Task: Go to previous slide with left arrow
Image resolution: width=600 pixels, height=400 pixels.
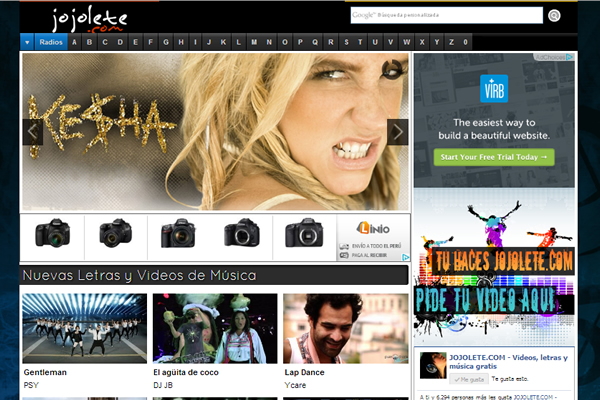Action: point(32,132)
